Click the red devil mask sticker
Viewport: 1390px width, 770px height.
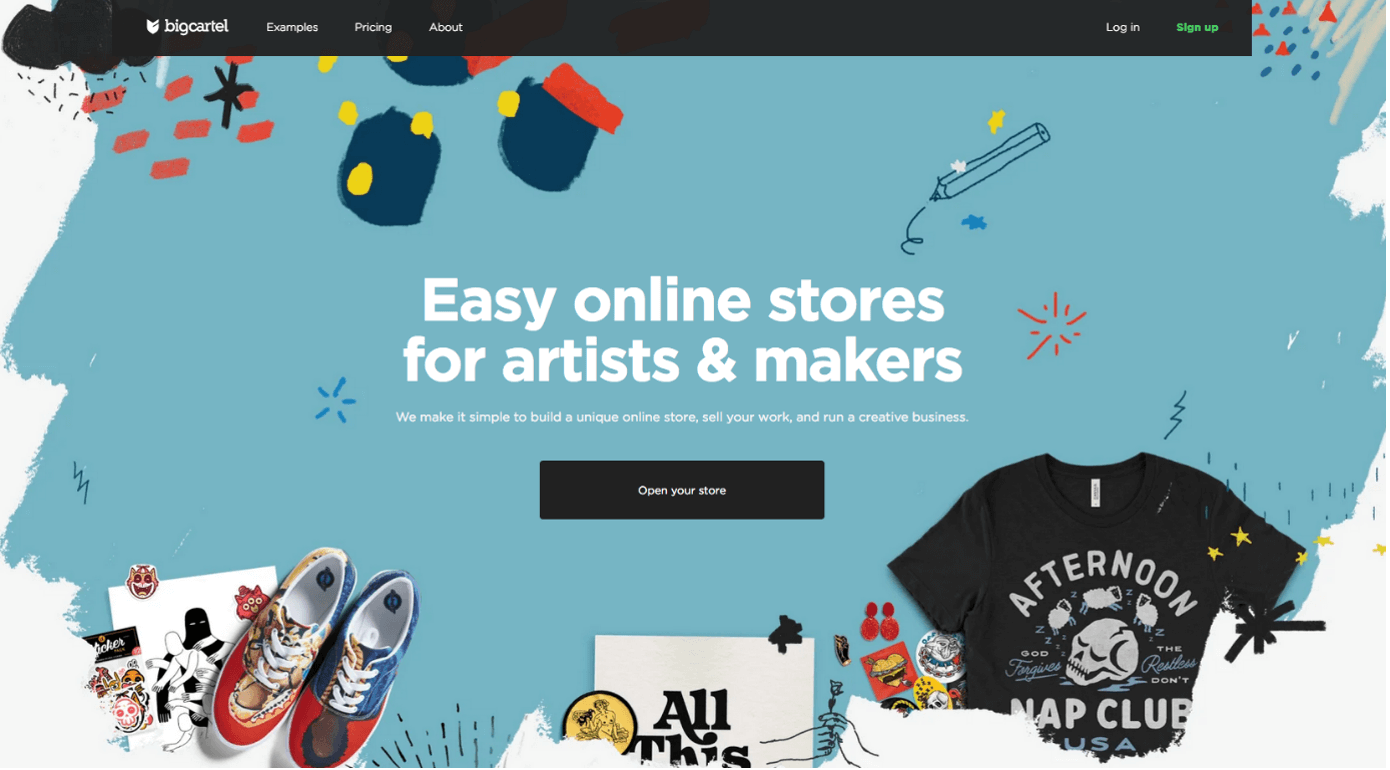click(x=143, y=581)
